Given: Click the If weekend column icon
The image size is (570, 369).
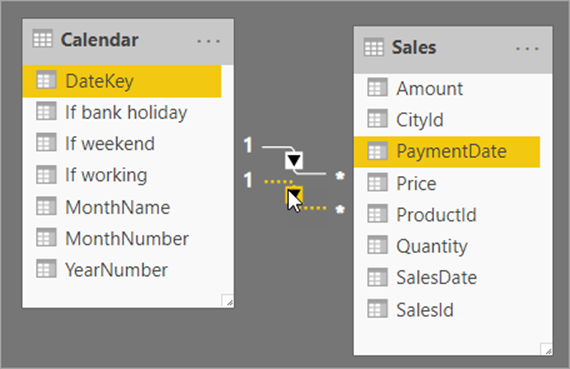Looking at the screenshot, I should 46,143.
